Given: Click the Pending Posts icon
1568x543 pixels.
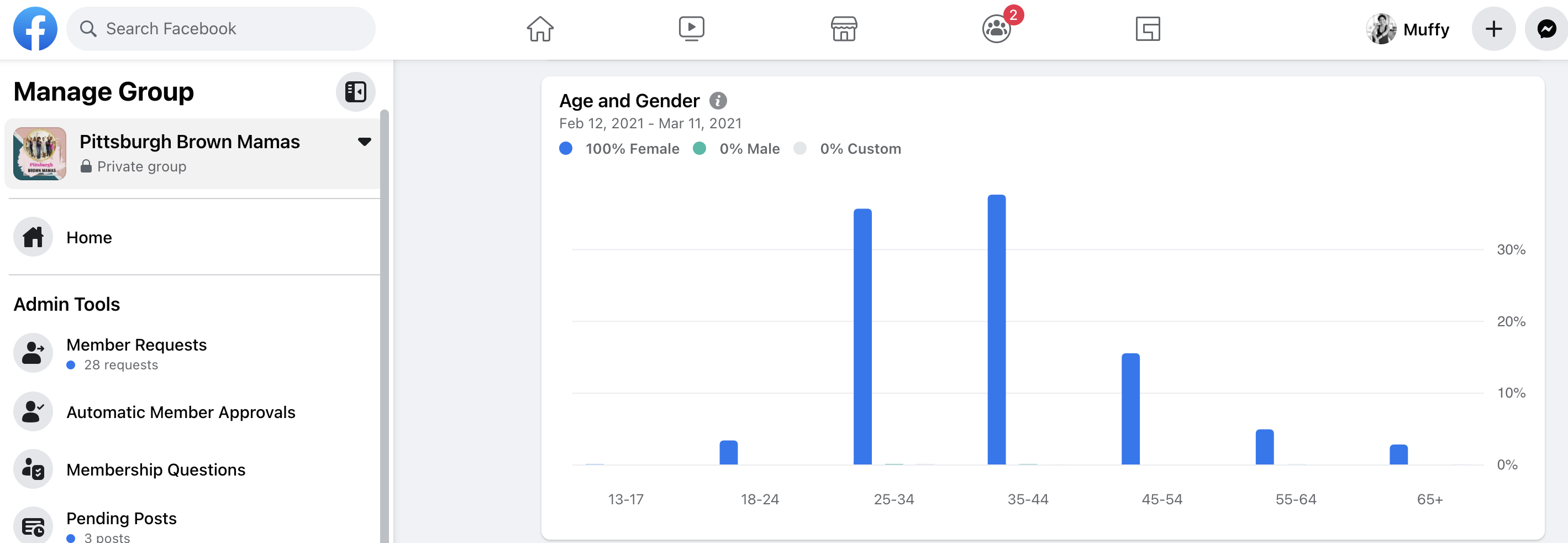Looking at the screenshot, I should click(x=34, y=525).
